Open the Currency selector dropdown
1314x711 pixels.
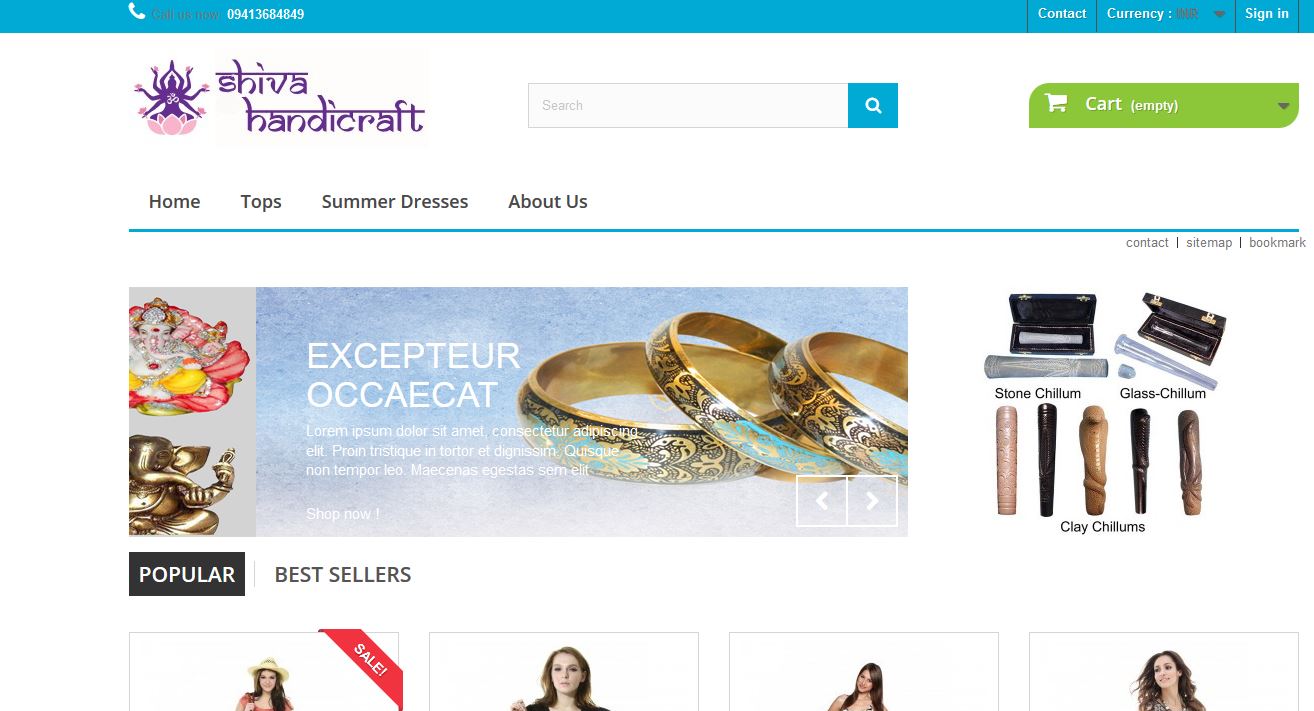click(x=1166, y=14)
